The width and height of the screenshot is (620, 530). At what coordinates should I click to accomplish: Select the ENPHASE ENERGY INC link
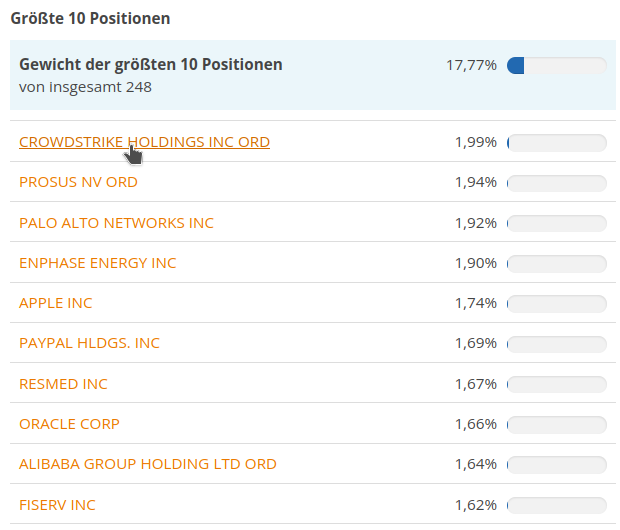pyautogui.click(x=97, y=263)
